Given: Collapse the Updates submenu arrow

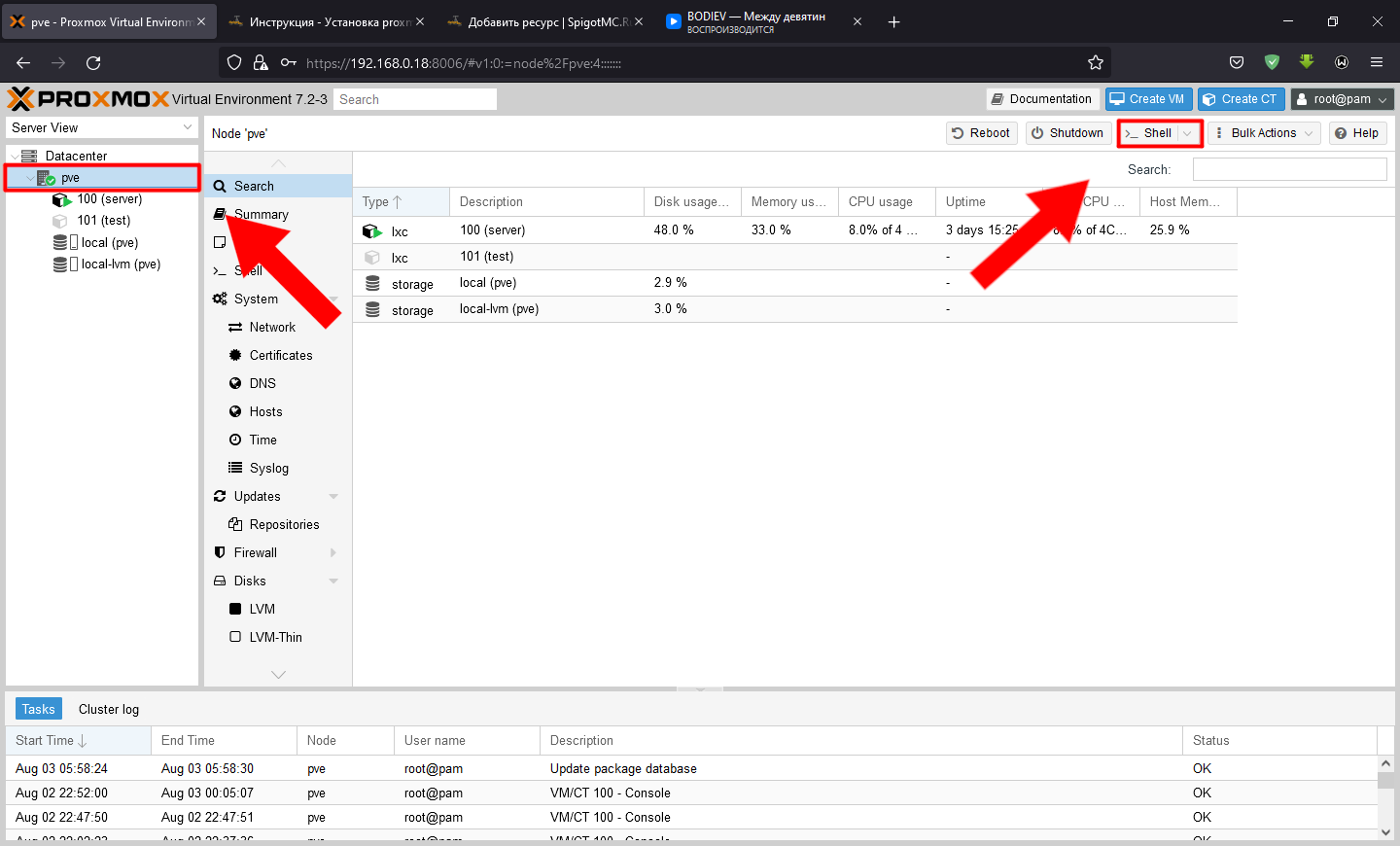Looking at the screenshot, I should click(x=333, y=496).
